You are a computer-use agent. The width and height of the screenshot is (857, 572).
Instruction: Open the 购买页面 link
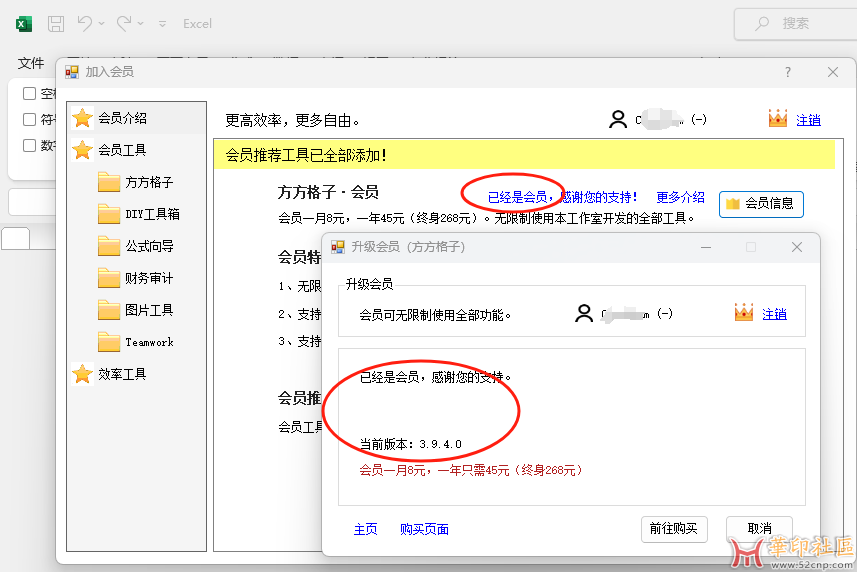(x=424, y=529)
